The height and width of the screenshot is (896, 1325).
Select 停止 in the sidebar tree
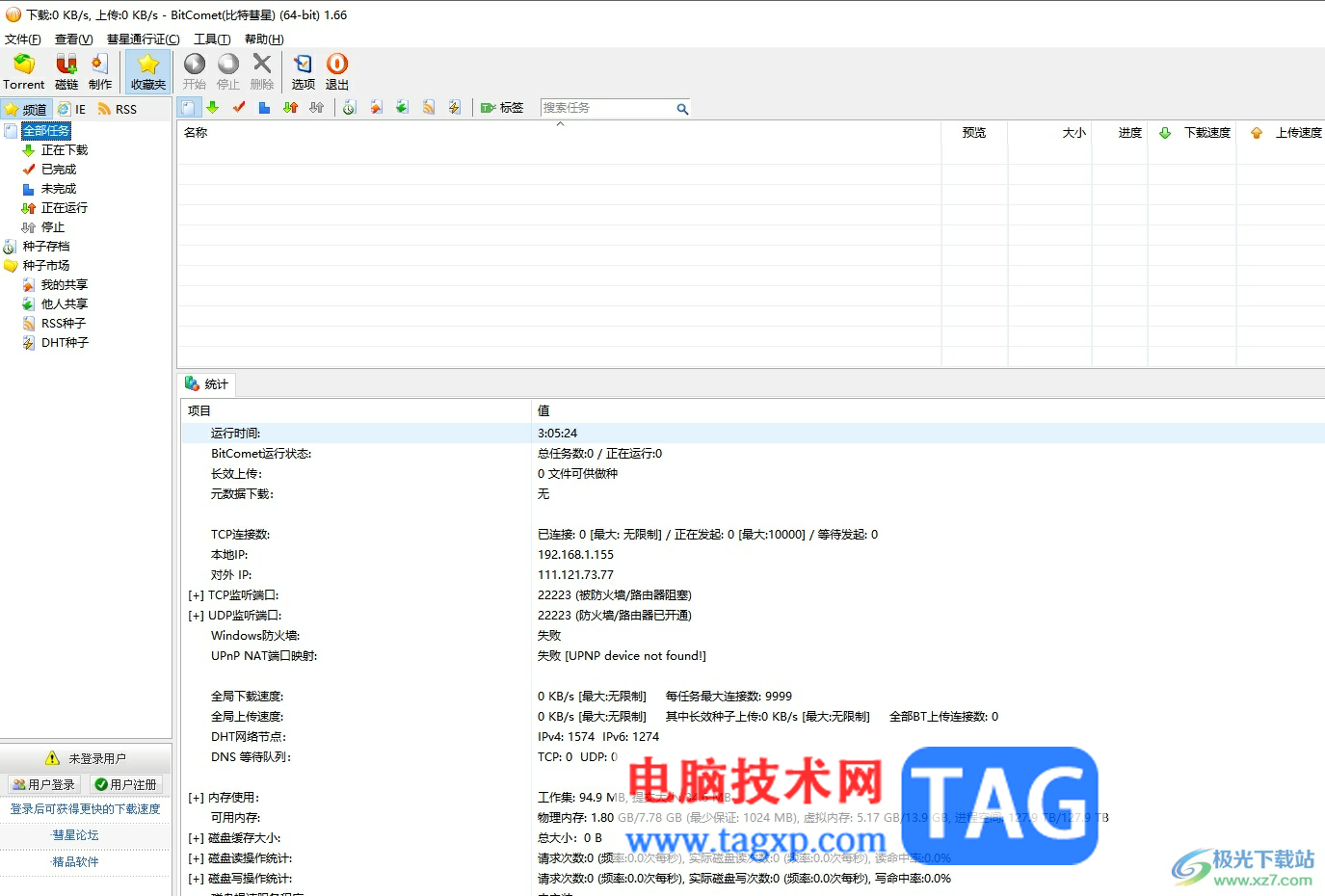click(53, 227)
